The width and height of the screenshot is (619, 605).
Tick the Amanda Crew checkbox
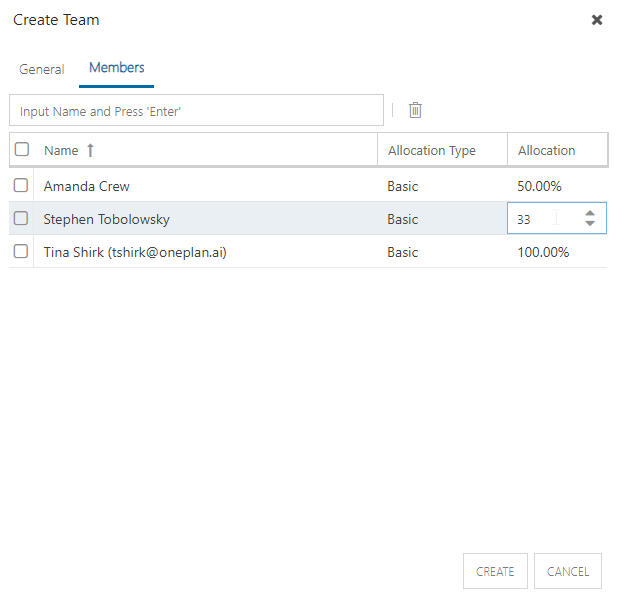point(21,185)
